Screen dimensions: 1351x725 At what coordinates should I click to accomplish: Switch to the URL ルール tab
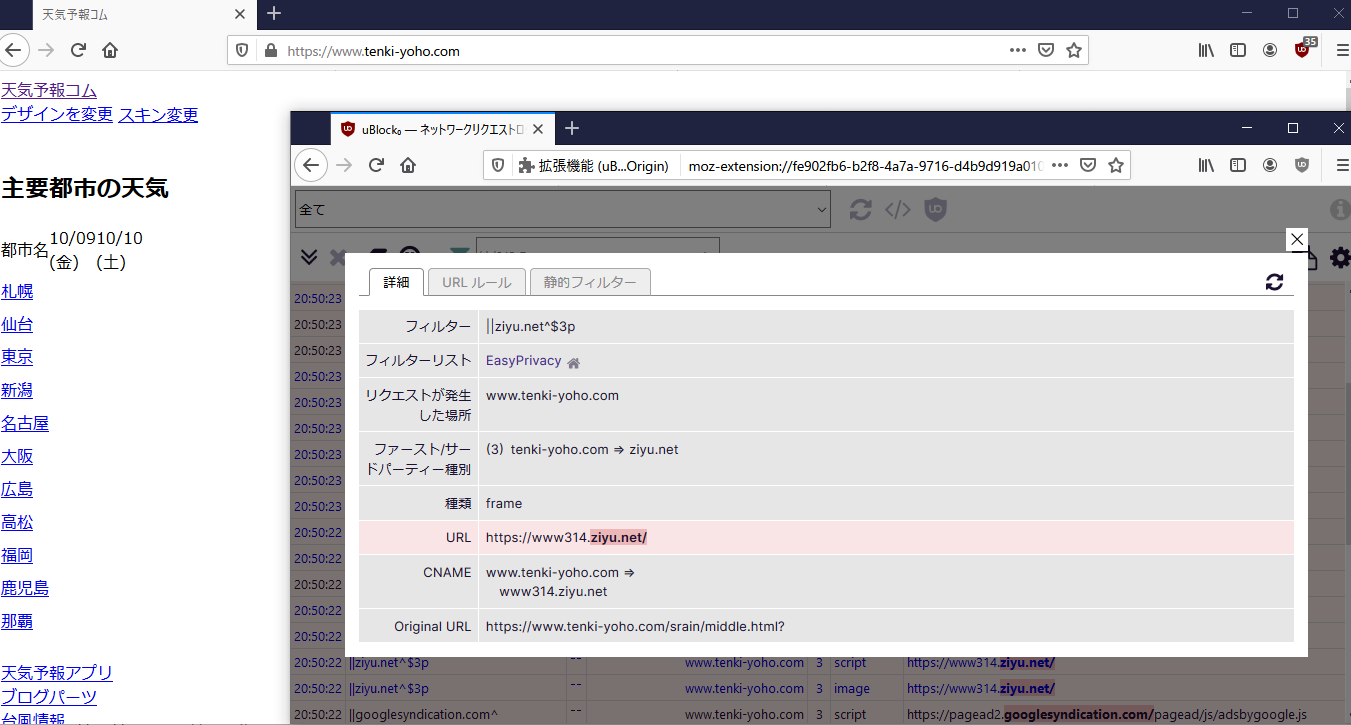[x=477, y=282]
